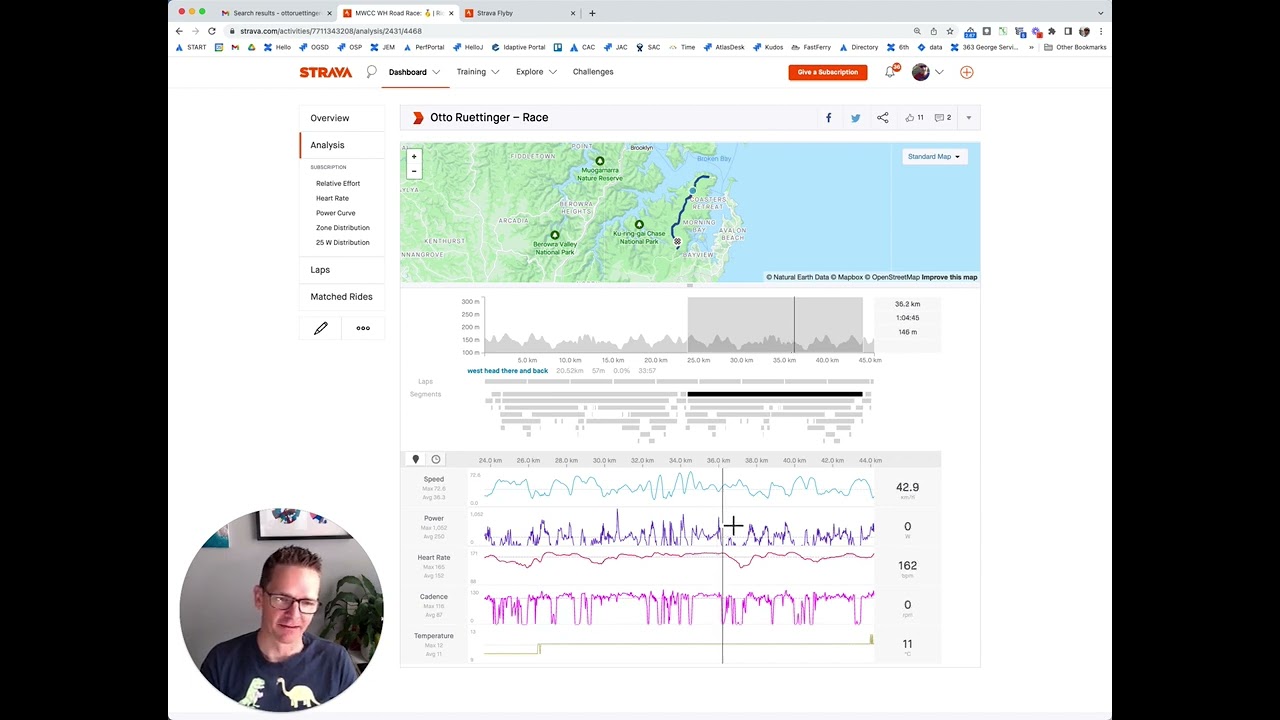The width and height of the screenshot is (1280, 720).
Task: Zoom in on the map
Action: tap(414, 157)
